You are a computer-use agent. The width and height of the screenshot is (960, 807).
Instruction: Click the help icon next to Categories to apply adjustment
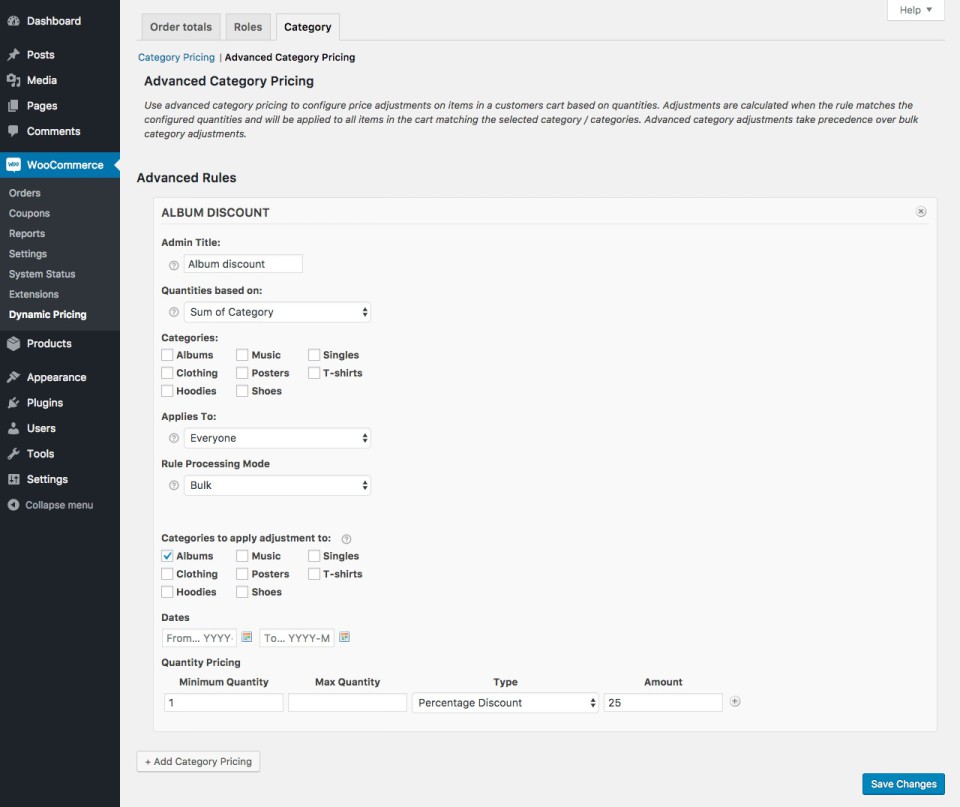(x=346, y=539)
